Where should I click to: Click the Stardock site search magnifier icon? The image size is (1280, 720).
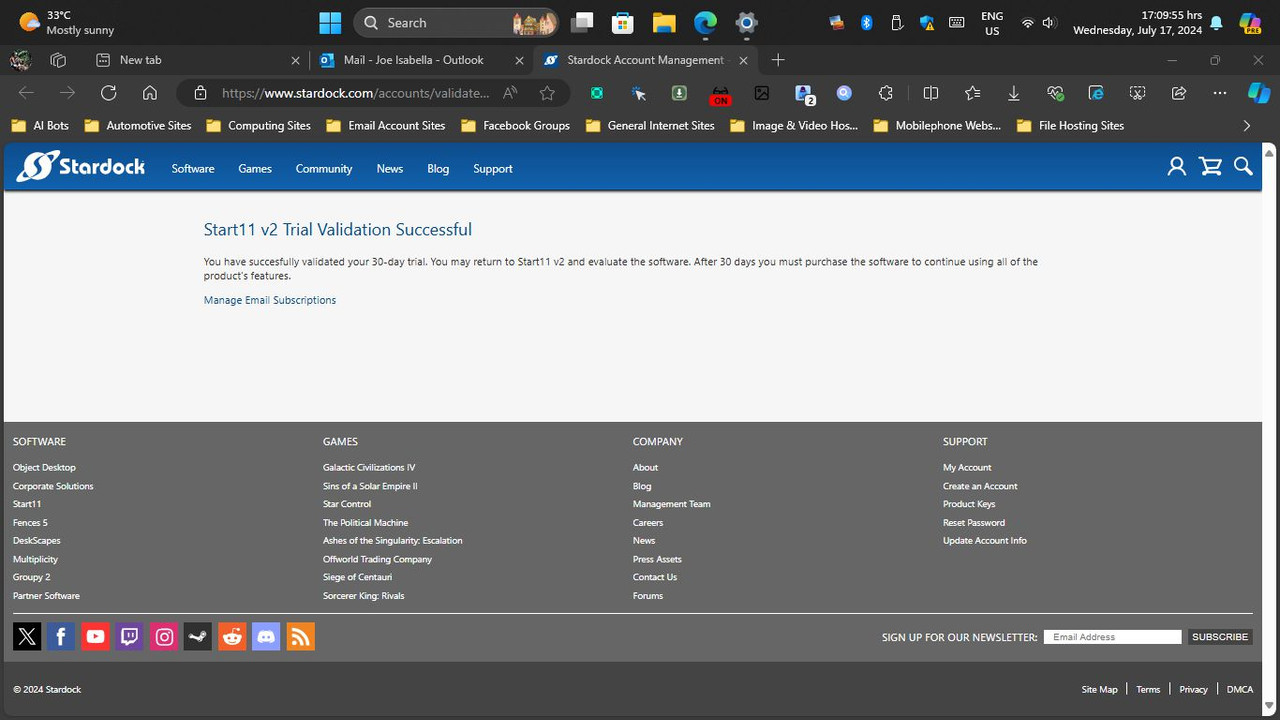(x=1243, y=166)
